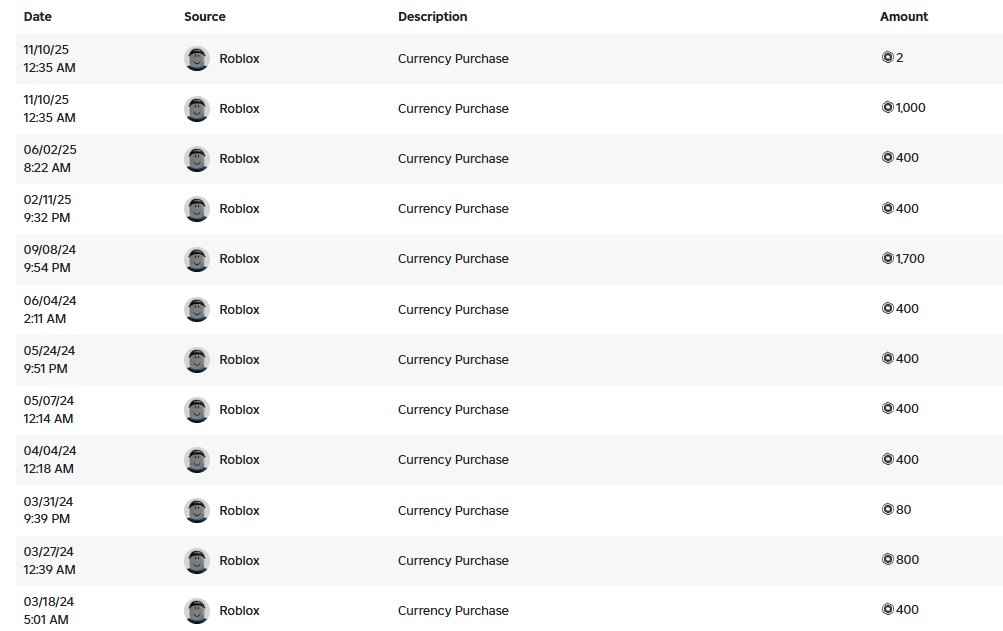This screenshot has width=1003, height=631.
Task: Click the Robux icon beside amount 1,000
Action: (x=887, y=108)
